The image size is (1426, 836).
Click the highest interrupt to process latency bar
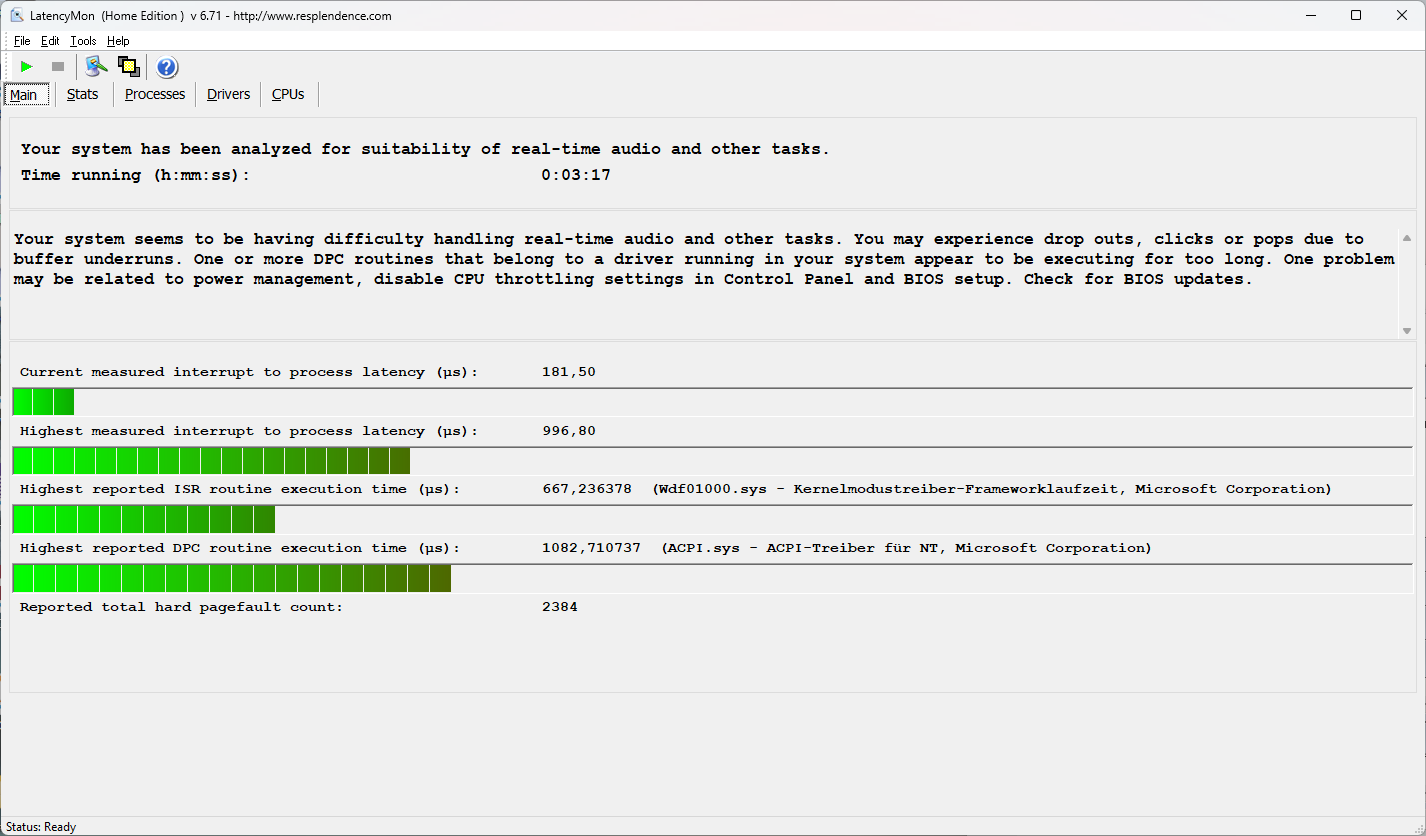(x=712, y=461)
